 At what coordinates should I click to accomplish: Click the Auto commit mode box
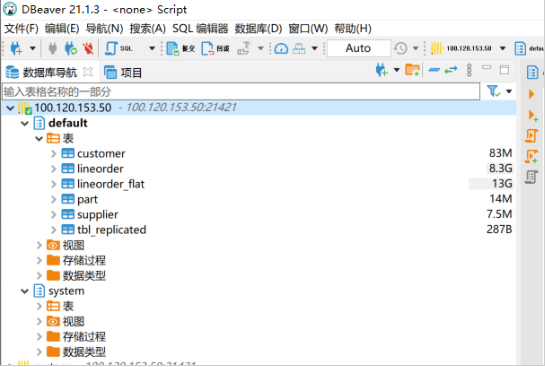[358, 48]
